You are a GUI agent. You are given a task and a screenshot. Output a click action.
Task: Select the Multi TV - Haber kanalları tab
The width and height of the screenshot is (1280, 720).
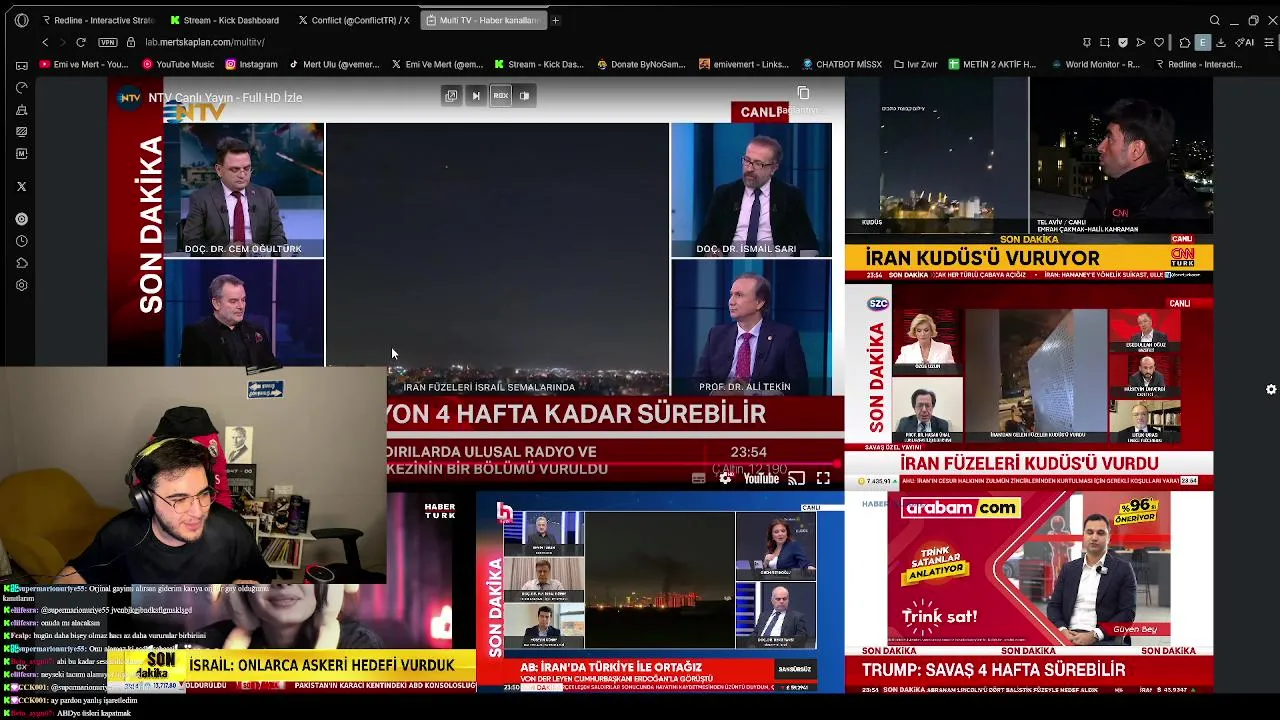[x=483, y=20]
